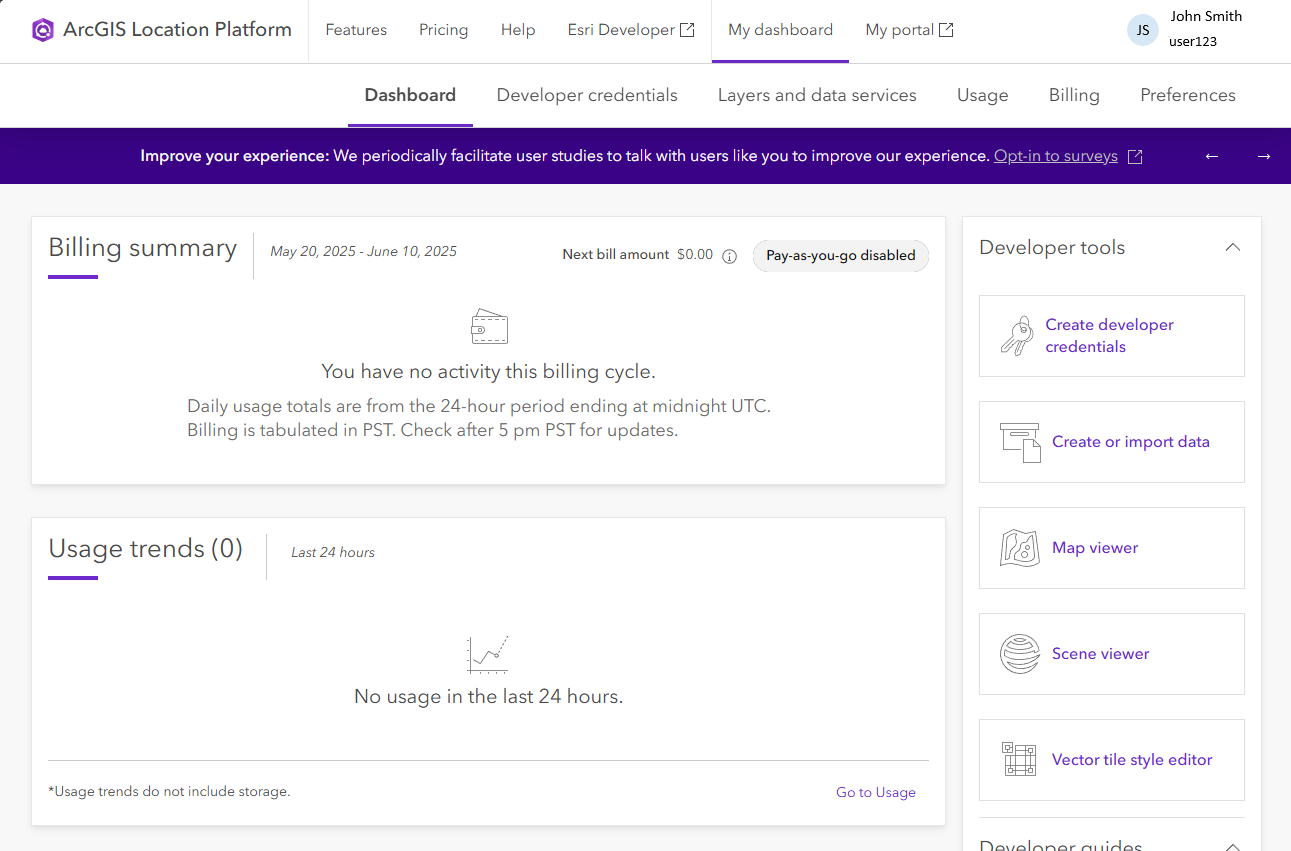Open the Preferences tab
This screenshot has height=851, width=1291.
pyautogui.click(x=1188, y=95)
